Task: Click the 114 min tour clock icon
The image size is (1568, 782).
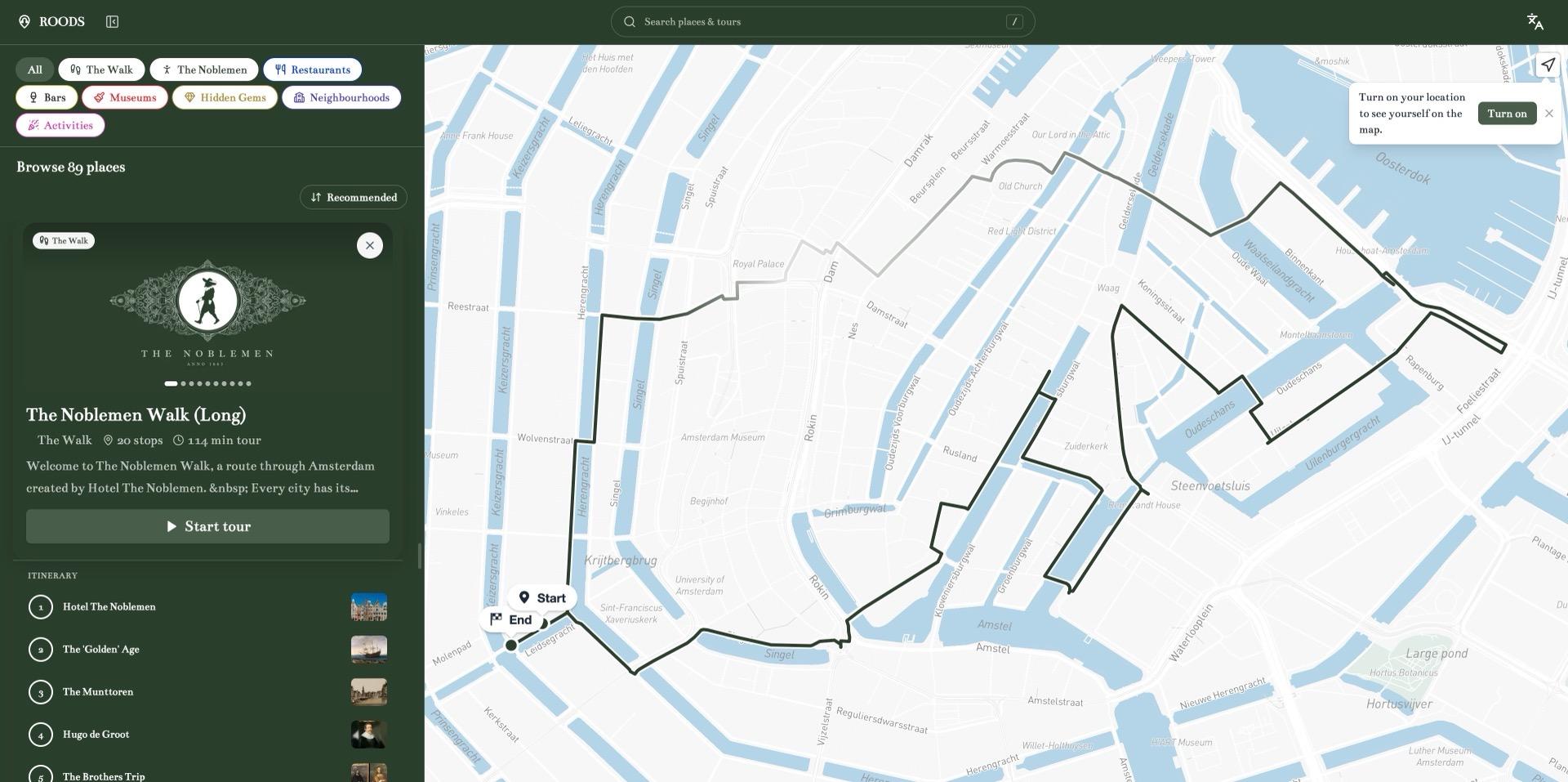Action: tap(178, 440)
